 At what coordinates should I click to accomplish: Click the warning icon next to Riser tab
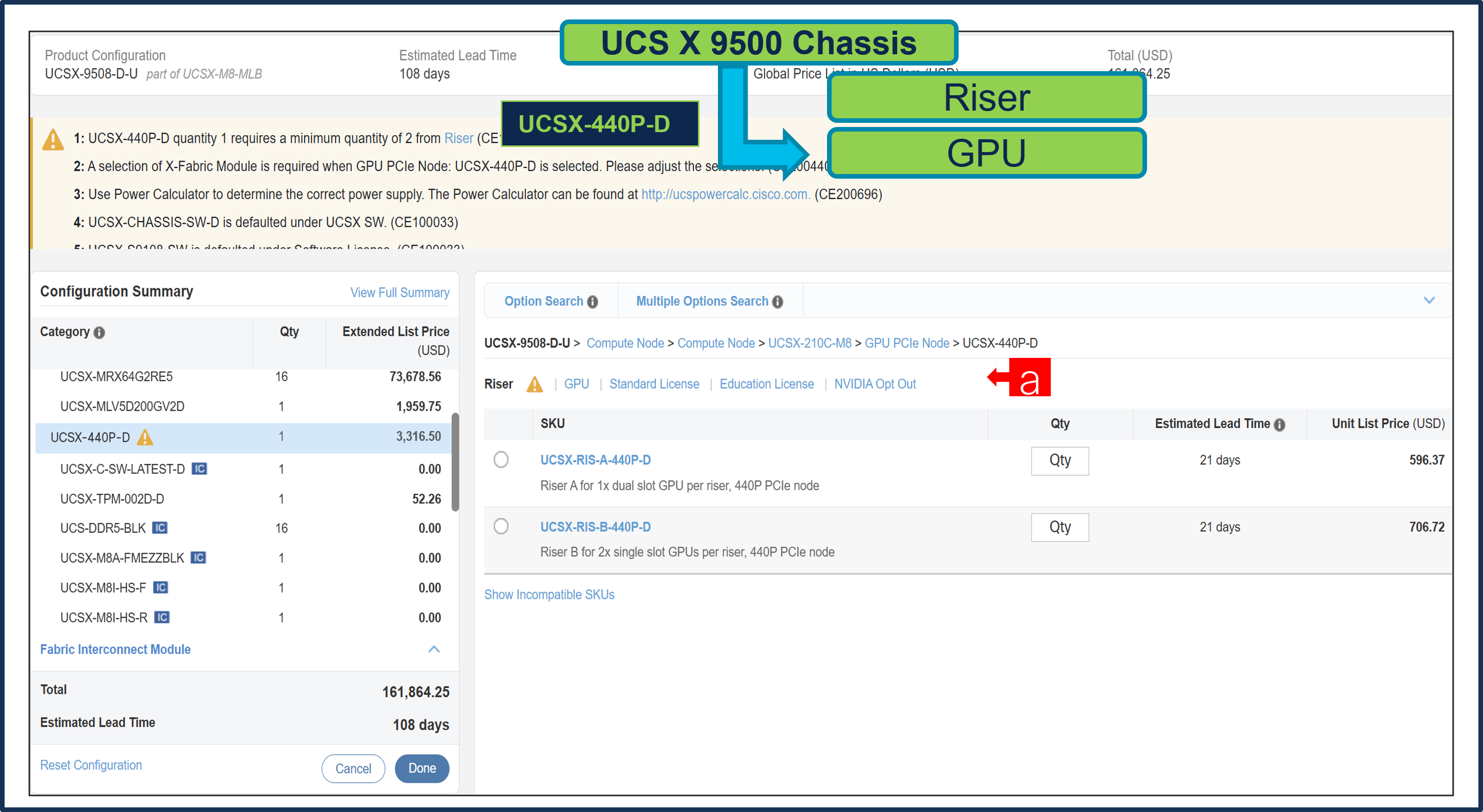coord(535,384)
